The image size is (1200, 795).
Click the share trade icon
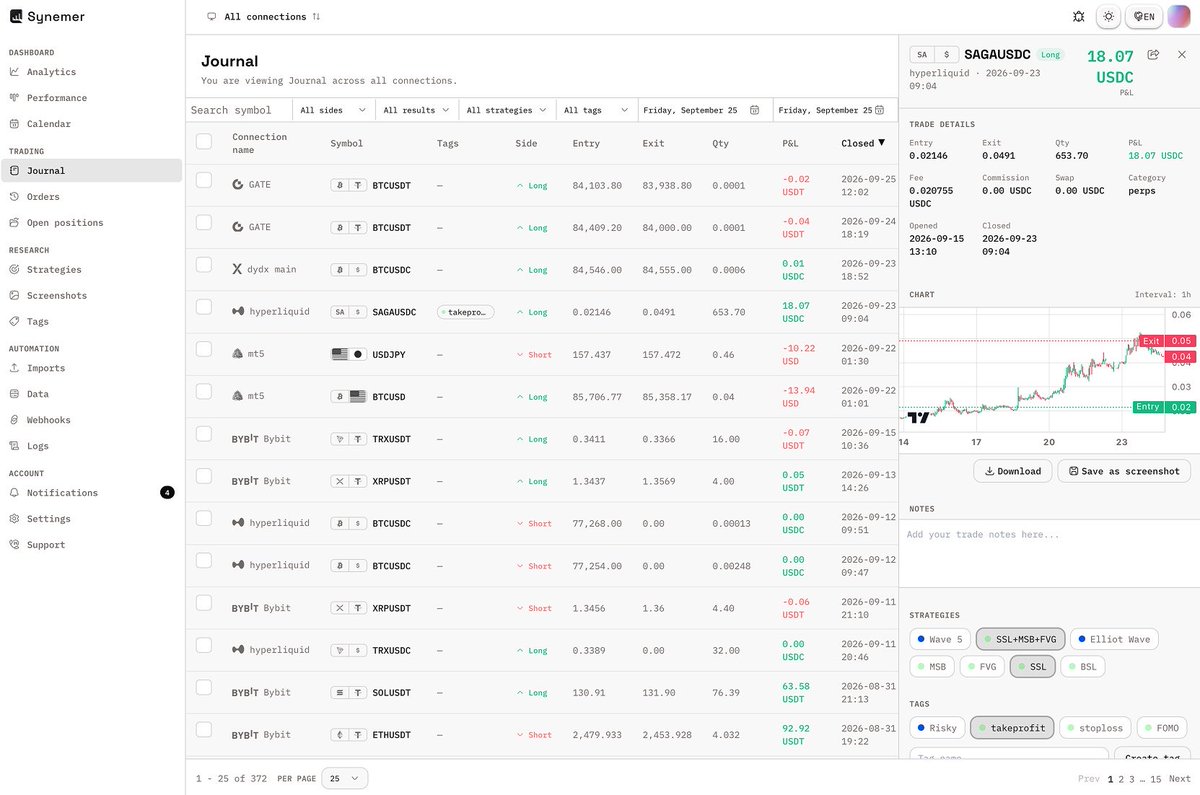click(1153, 55)
